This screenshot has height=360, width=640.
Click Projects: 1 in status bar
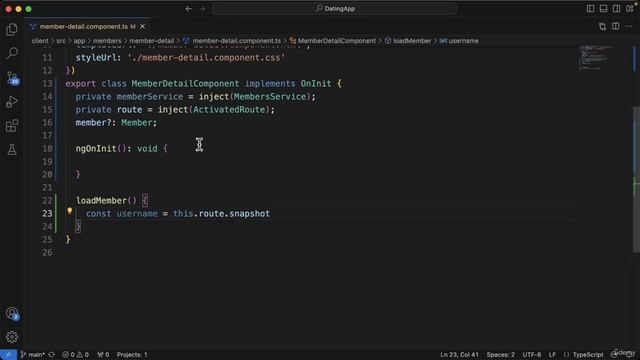132,355
